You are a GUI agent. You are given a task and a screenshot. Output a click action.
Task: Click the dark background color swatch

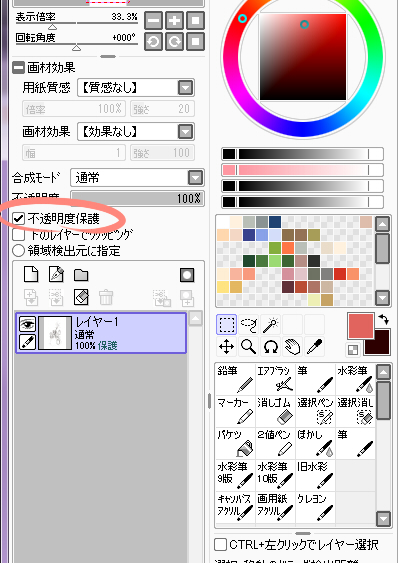pos(381,347)
